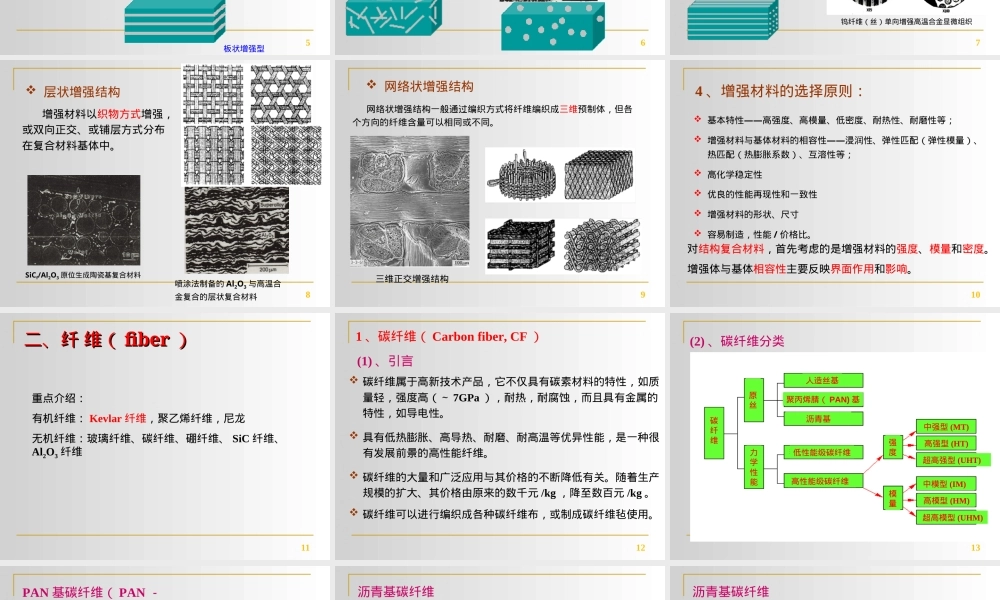
Task: Click the 低性能级碳纤维 box
Action: click(823, 453)
